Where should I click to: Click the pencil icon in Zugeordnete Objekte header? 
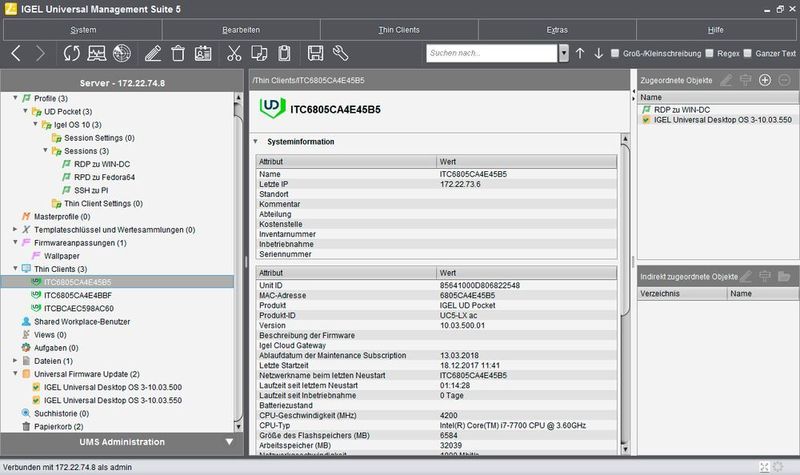point(726,80)
